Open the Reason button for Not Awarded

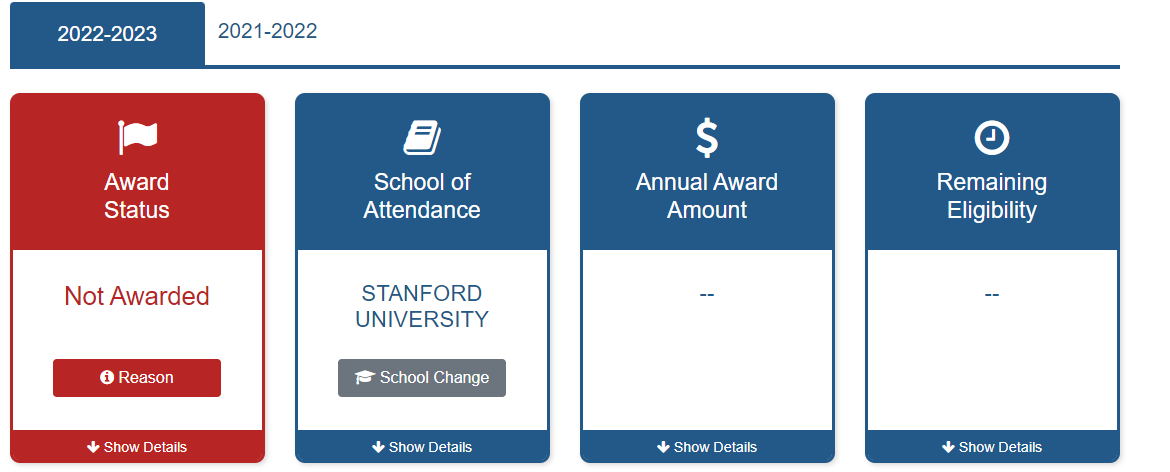[137, 377]
